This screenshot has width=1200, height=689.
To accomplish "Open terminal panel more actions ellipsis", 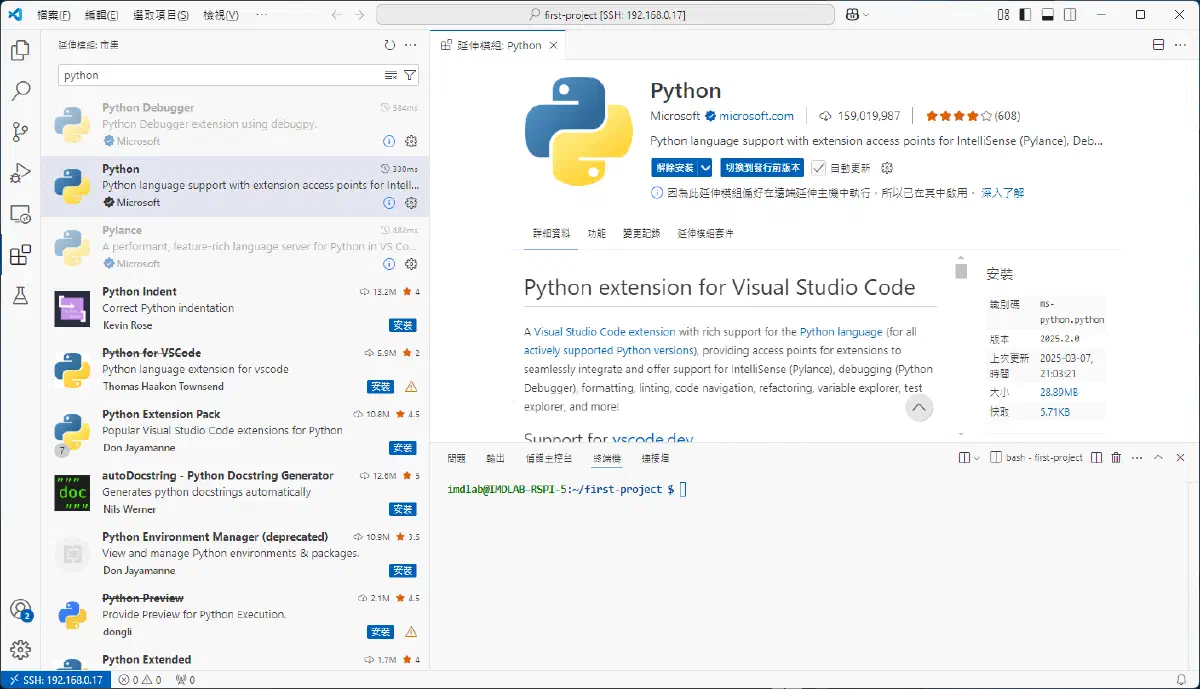I will click(x=1137, y=457).
